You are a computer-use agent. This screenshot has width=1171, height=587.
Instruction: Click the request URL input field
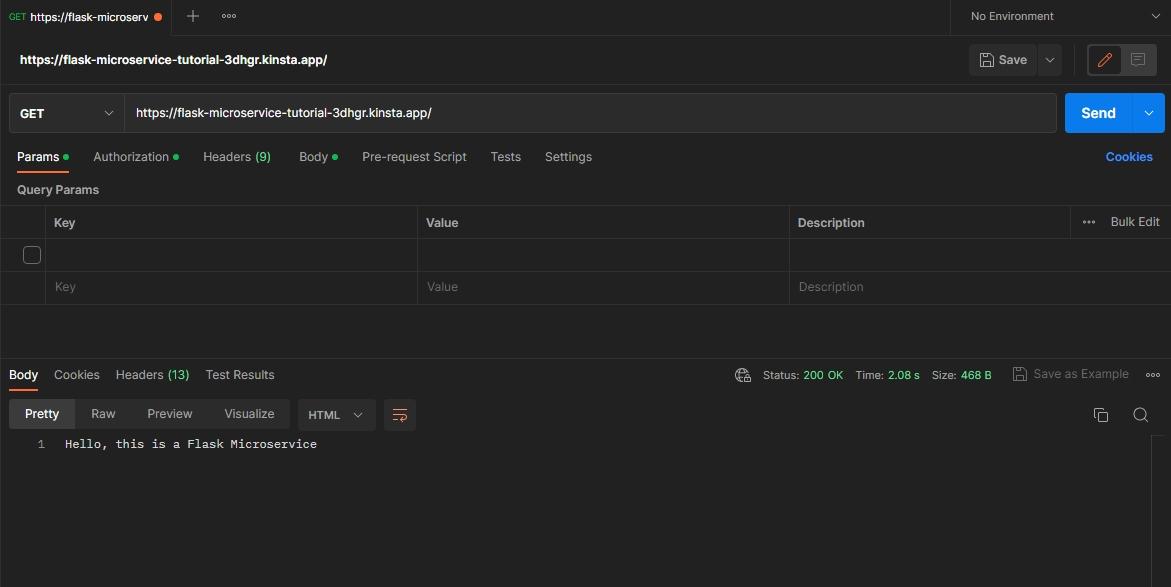click(590, 113)
